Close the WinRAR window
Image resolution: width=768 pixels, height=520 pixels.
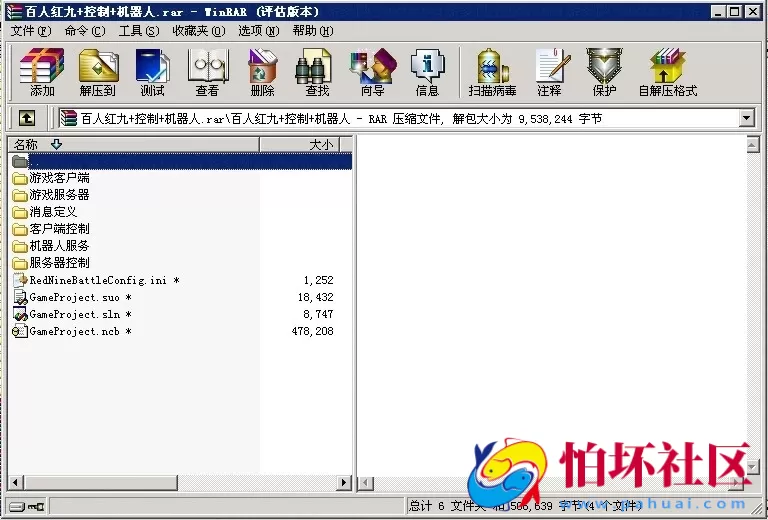(x=753, y=11)
